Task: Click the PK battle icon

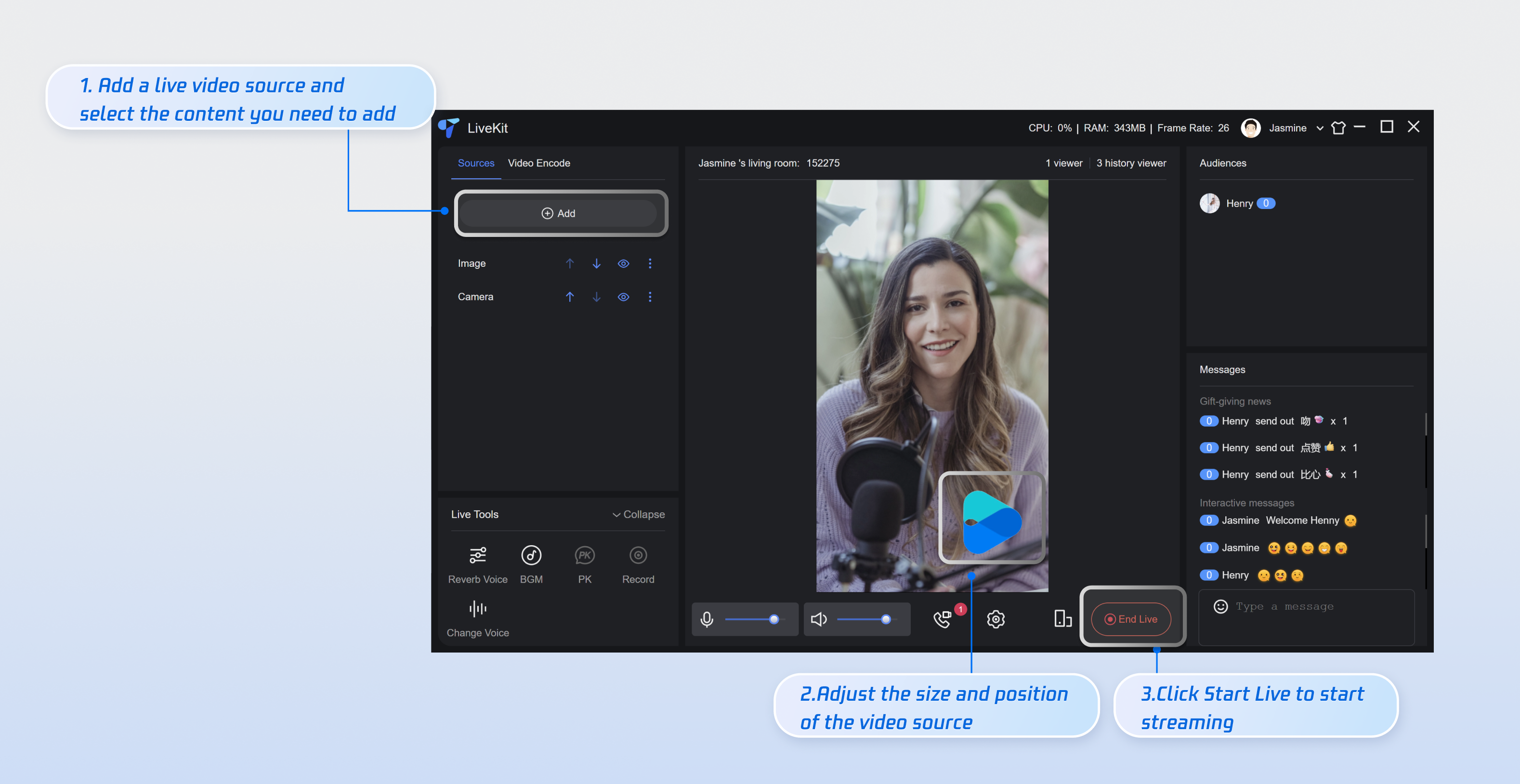Action: (x=584, y=556)
